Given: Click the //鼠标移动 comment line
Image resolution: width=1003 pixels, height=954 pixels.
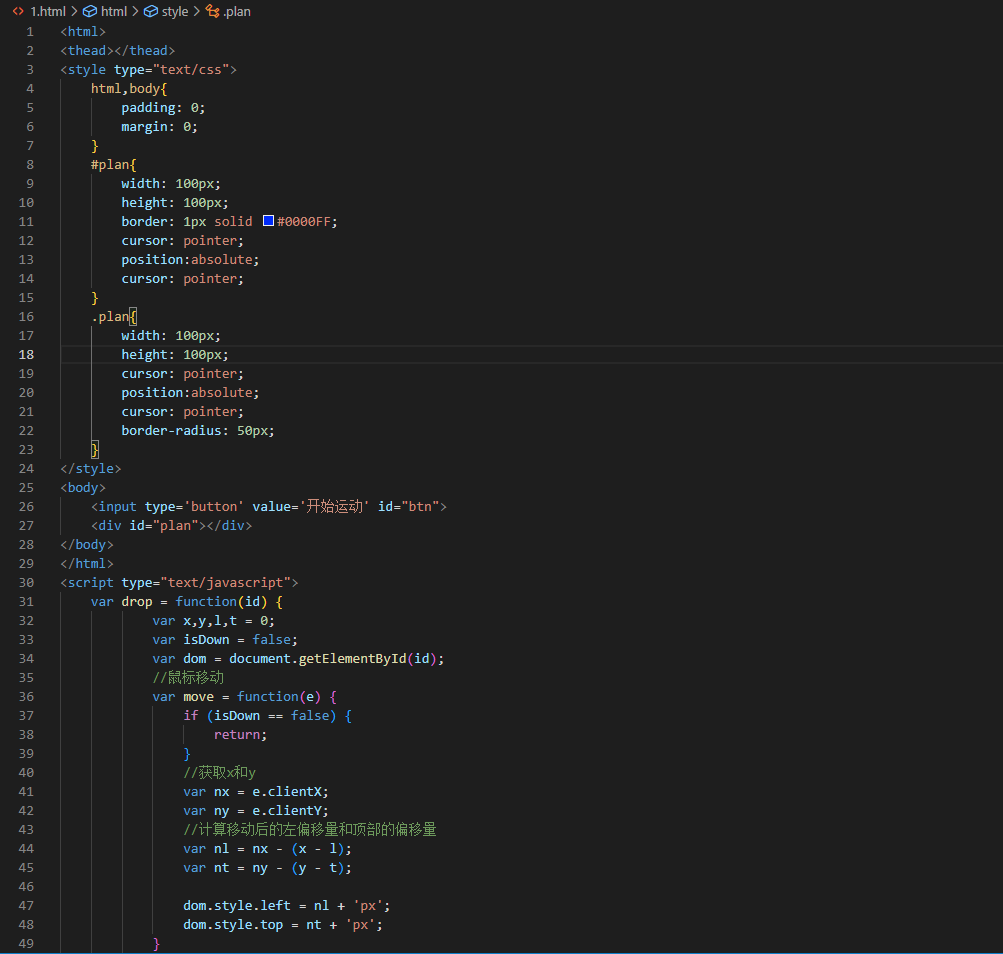Looking at the screenshot, I should 188,677.
